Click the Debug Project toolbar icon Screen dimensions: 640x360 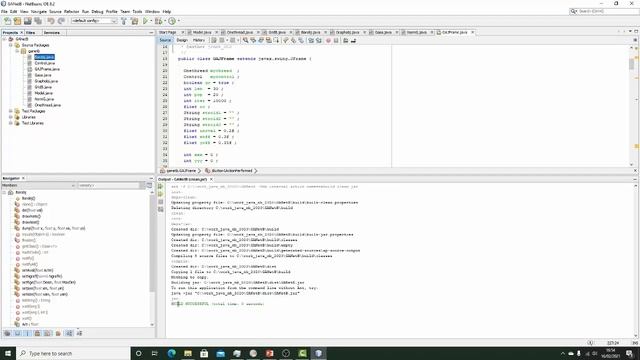tap(158, 21)
